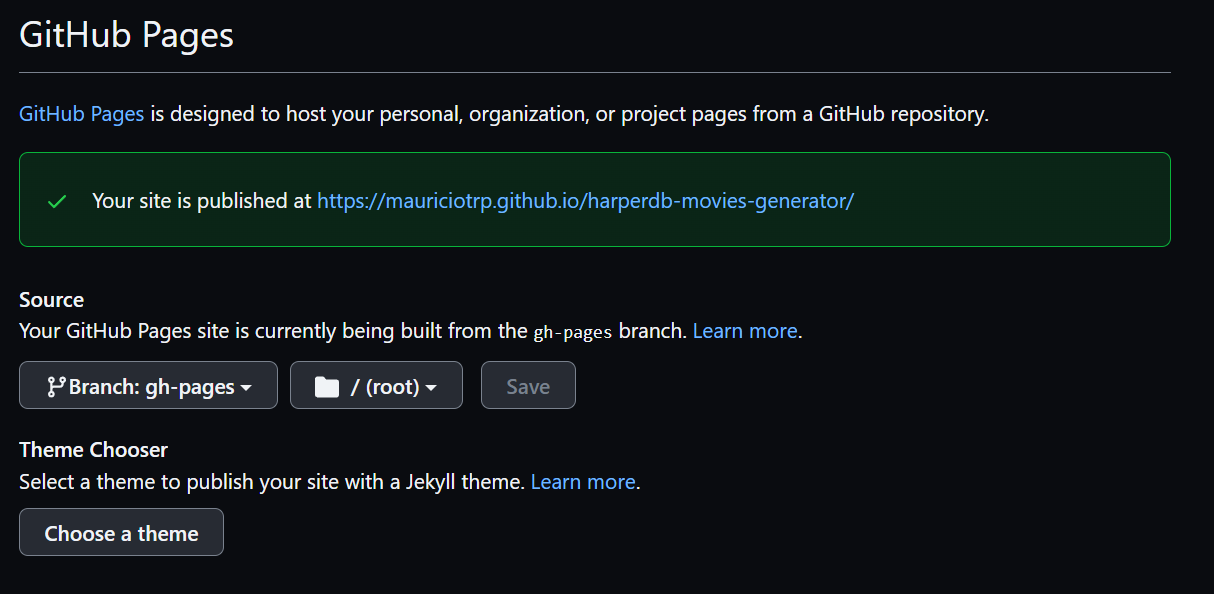Click the git branch icon
The width and height of the screenshot is (1214, 594).
click(56, 386)
